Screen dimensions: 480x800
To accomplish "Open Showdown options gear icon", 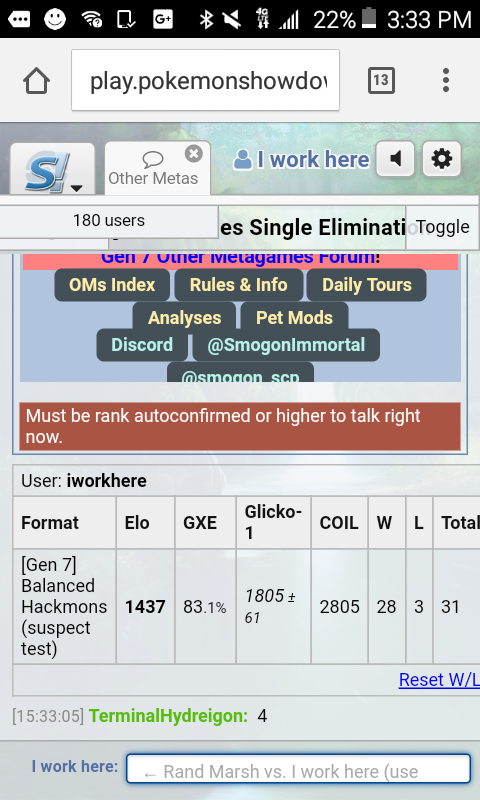I will point(442,159).
